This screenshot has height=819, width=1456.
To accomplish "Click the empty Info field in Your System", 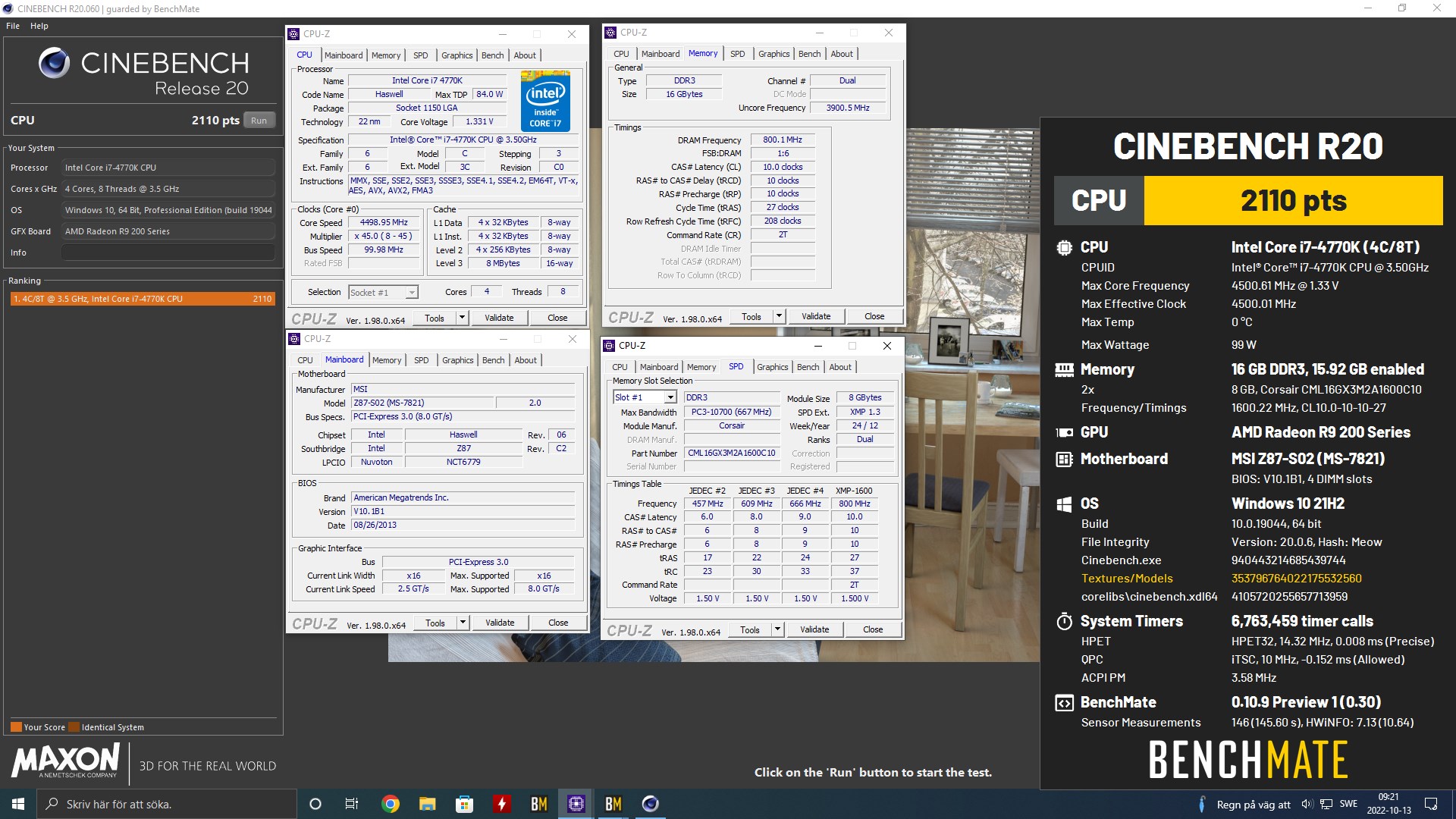I will (168, 253).
